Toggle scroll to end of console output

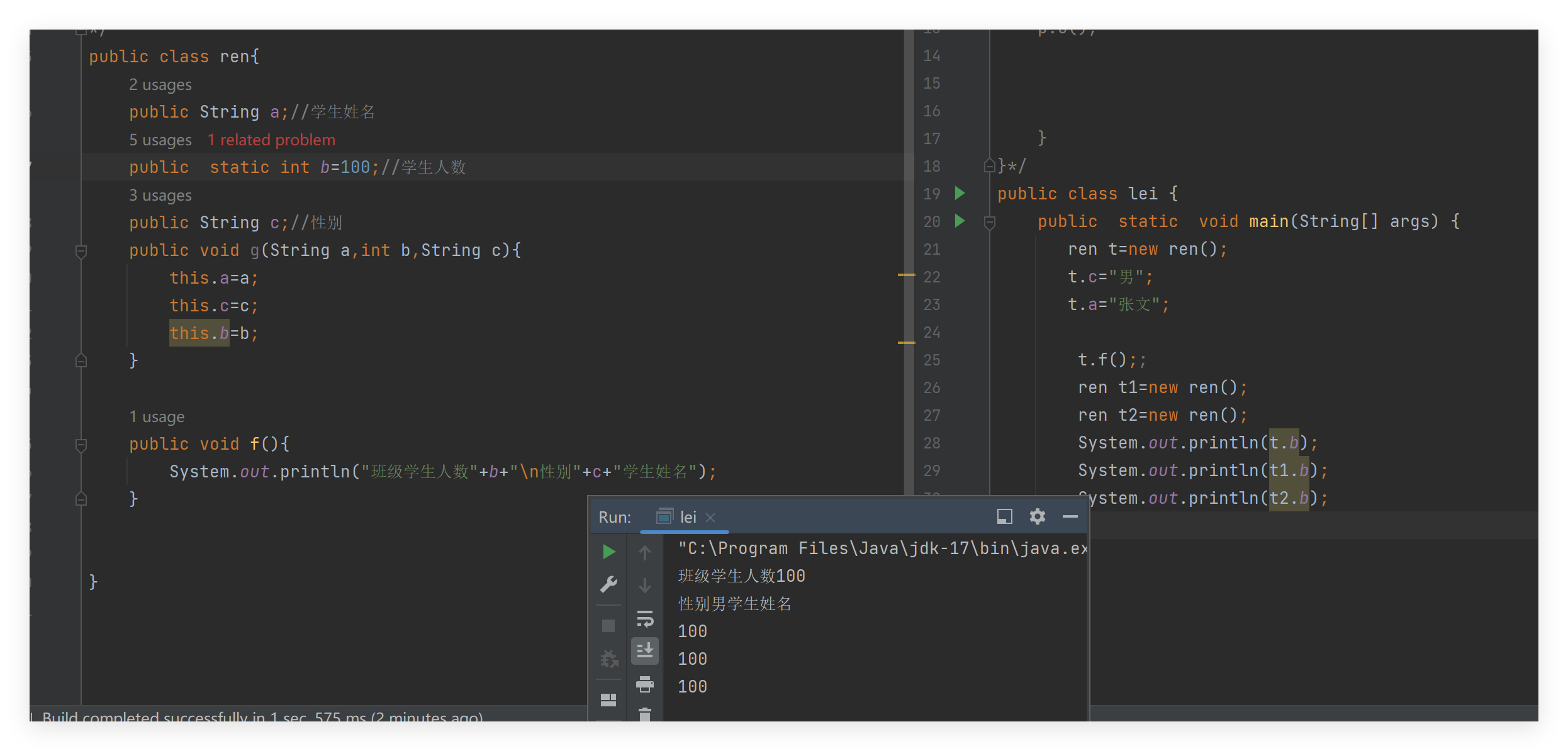[645, 651]
